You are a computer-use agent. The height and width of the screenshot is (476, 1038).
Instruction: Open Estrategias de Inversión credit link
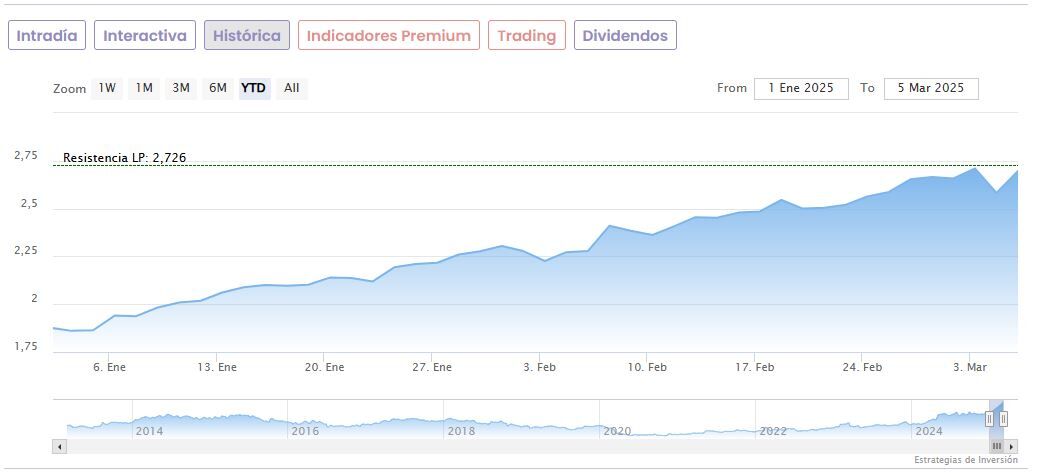[x=965, y=460]
